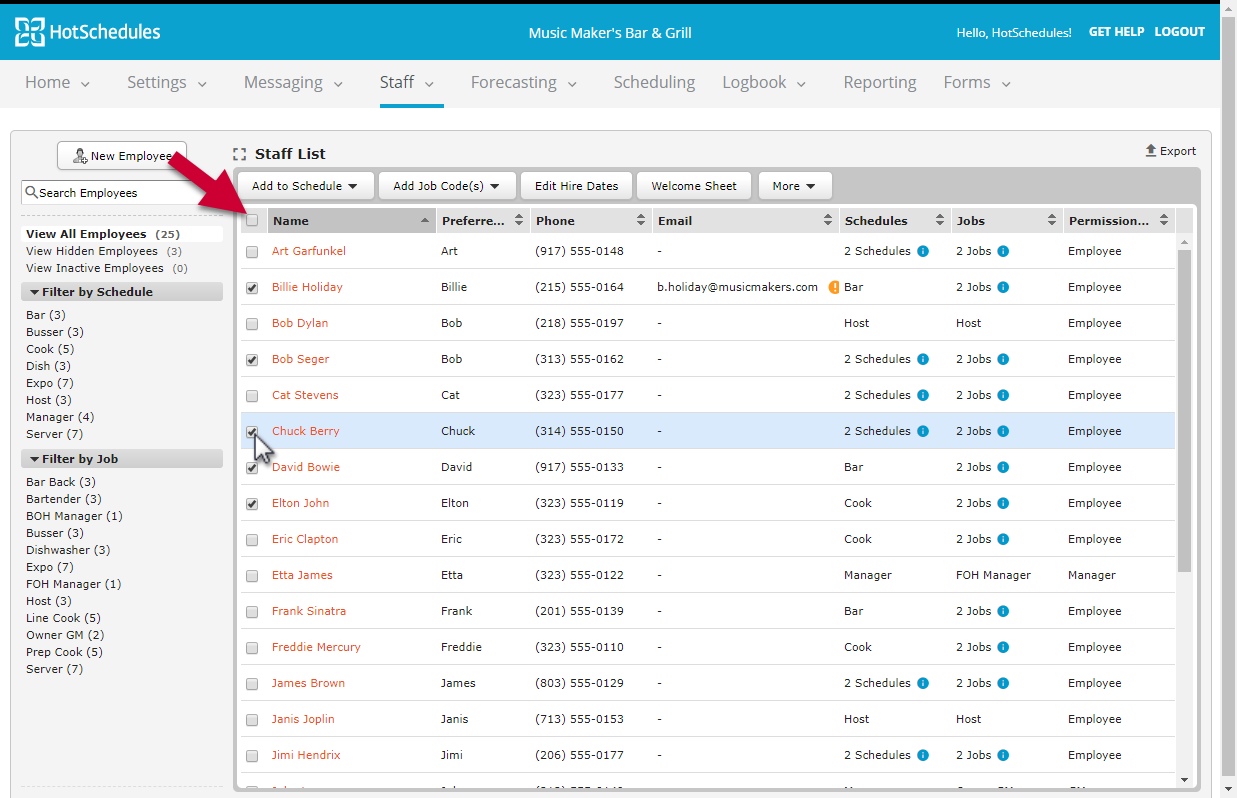Check the box for Cat Stevens
The width and height of the screenshot is (1237, 798).
click(252, 396)
